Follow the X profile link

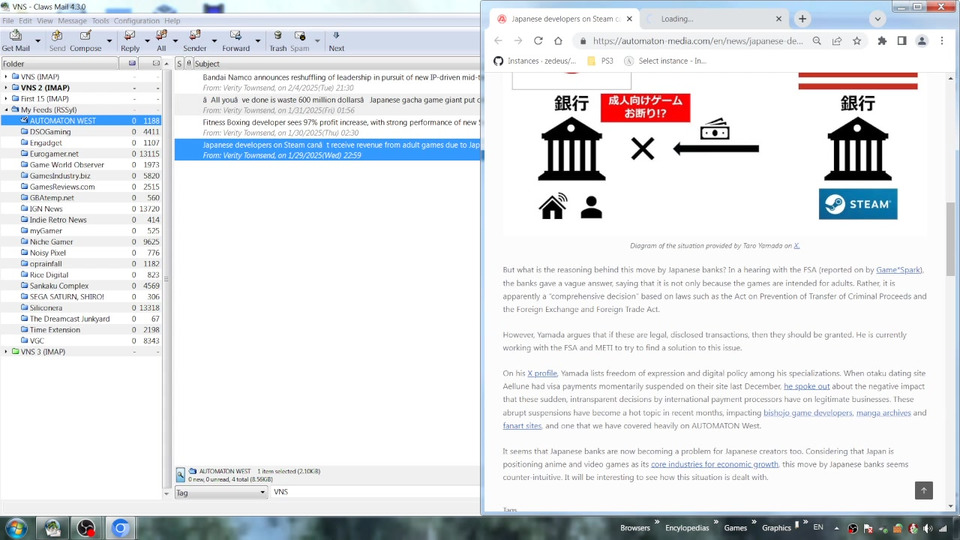pyautogui.click(x=542, y=373)
